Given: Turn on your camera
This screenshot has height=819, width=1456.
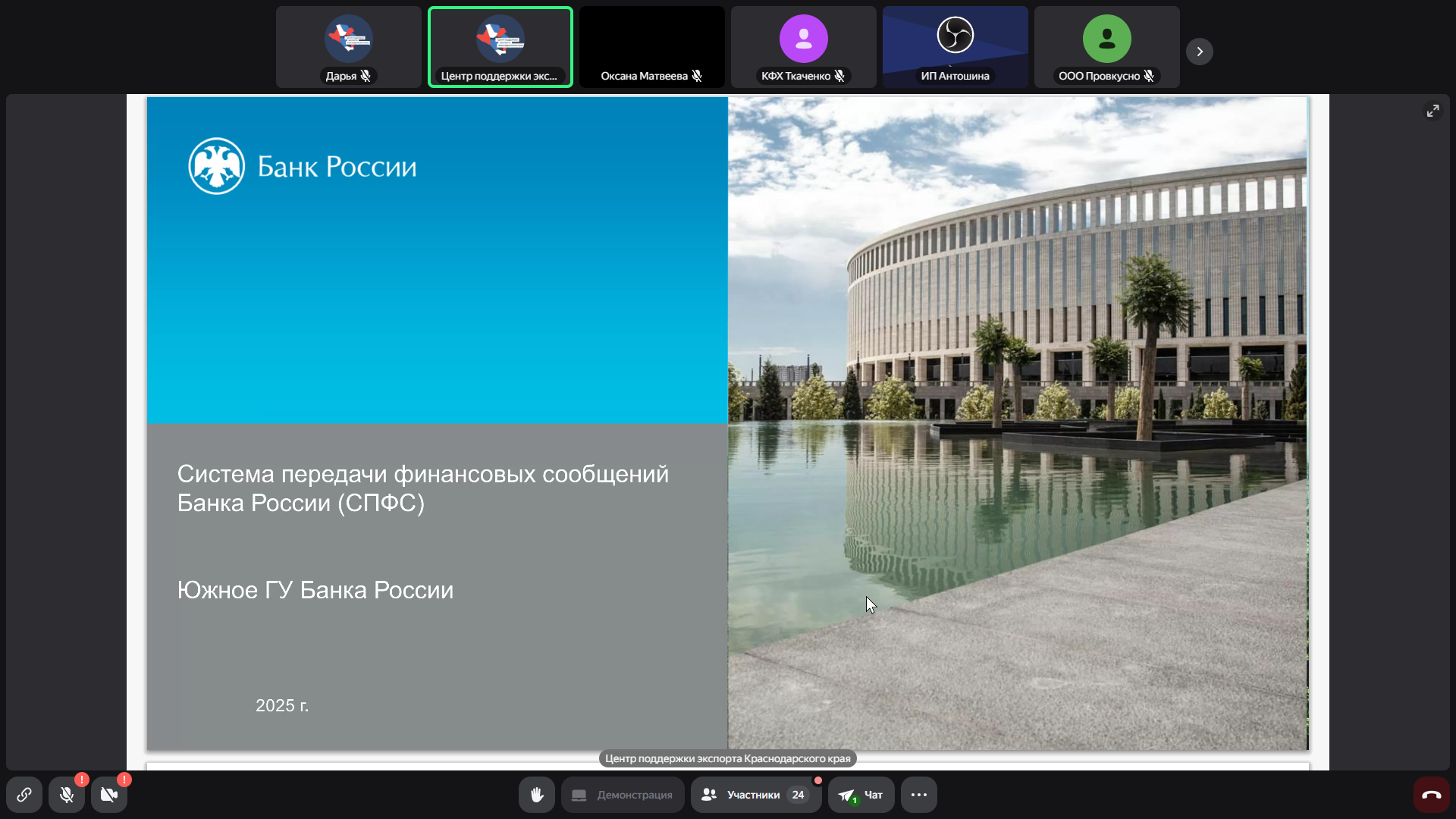Looking at the screenshot, I should tap(109, 795).
